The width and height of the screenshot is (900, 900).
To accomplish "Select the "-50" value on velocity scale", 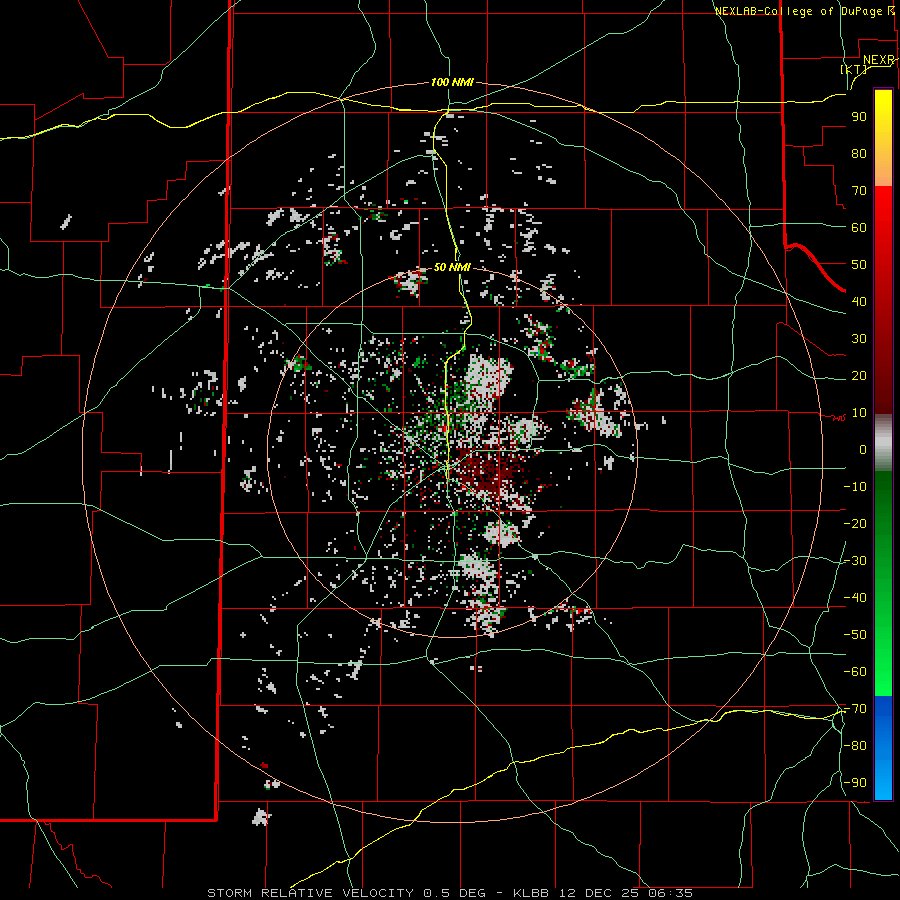I will [x=855, y=635].
